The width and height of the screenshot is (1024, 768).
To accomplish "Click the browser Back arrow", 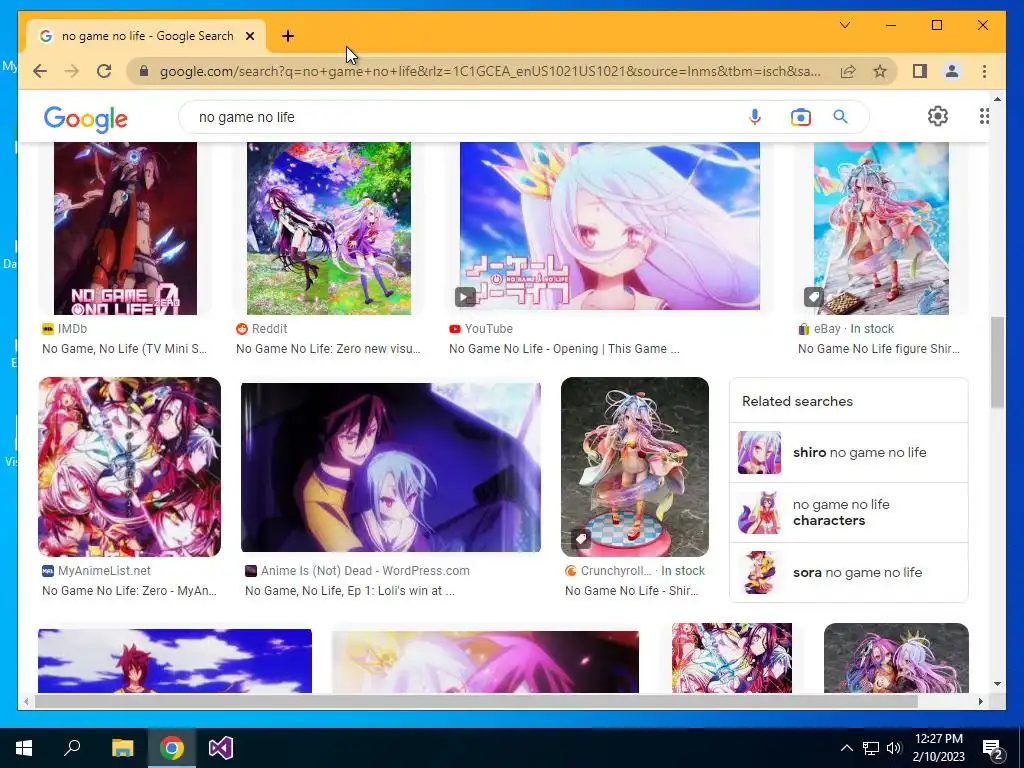I will (x=40, y=71).
